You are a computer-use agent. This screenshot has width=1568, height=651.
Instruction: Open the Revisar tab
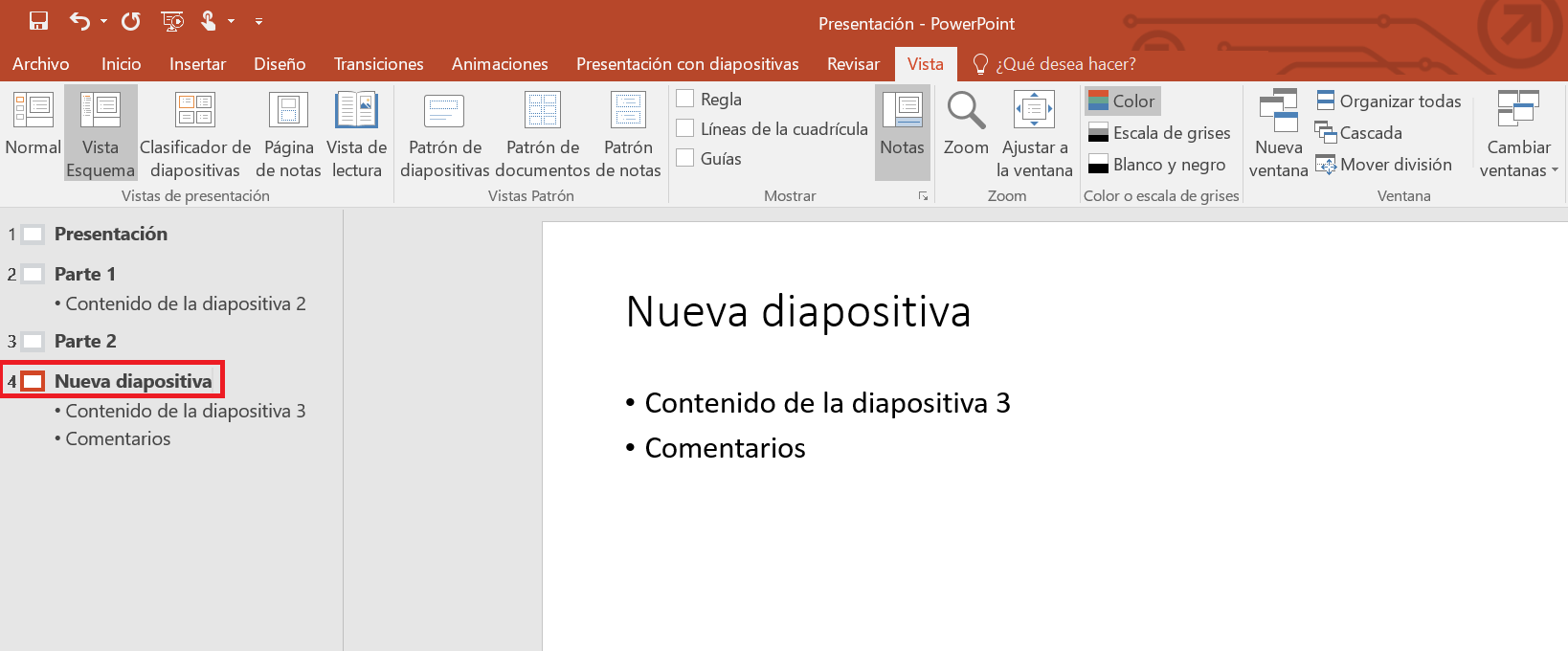853,64
